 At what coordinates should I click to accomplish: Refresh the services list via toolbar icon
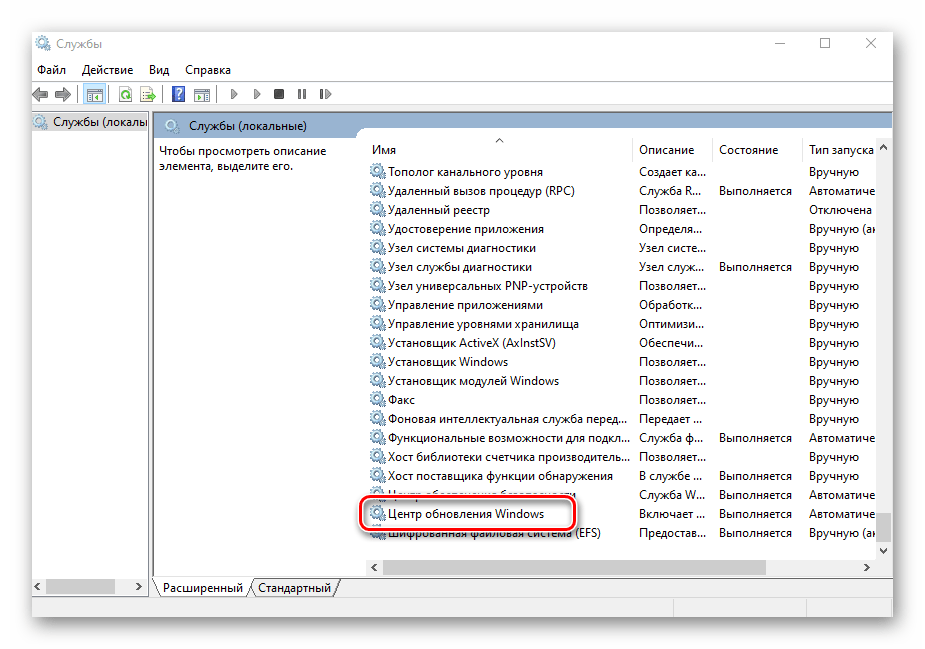pyautogui.click(x=125, y=94)
